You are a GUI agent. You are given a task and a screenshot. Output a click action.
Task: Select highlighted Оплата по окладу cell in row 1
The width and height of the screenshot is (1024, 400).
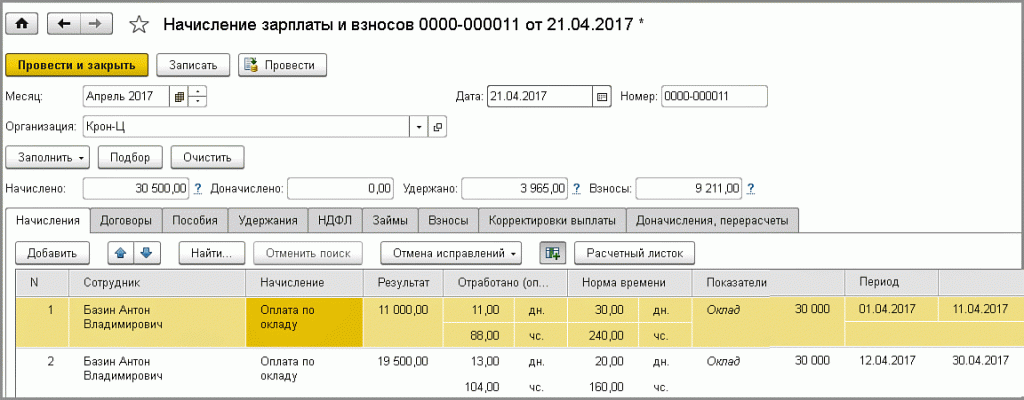coord(304,322)
